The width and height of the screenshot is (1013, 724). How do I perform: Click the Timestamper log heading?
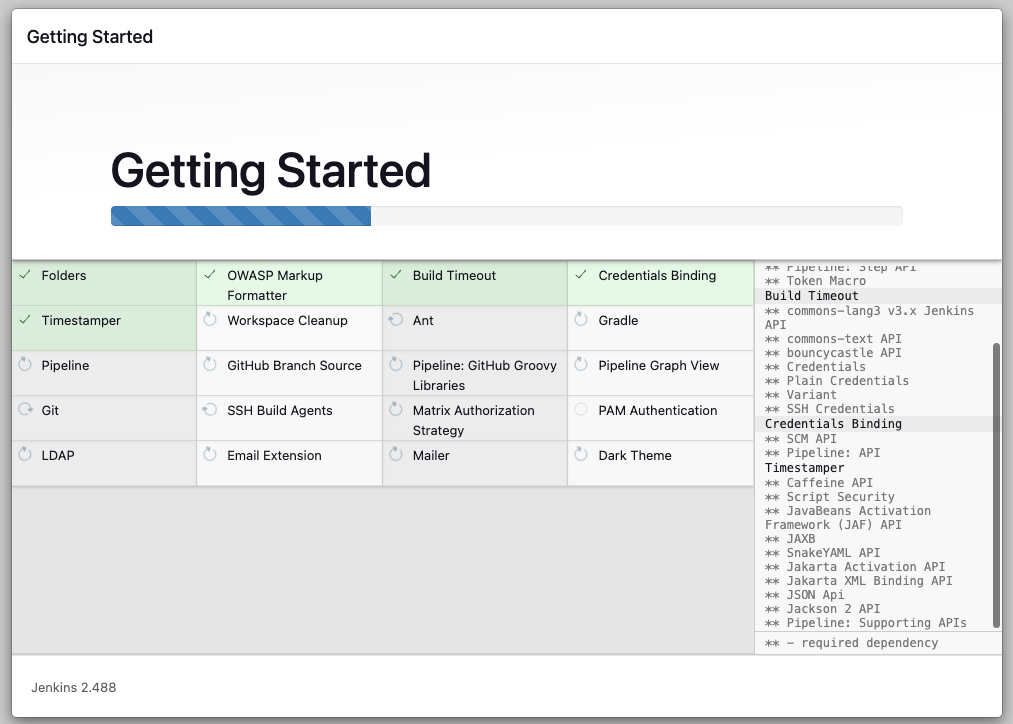point(804,468)
